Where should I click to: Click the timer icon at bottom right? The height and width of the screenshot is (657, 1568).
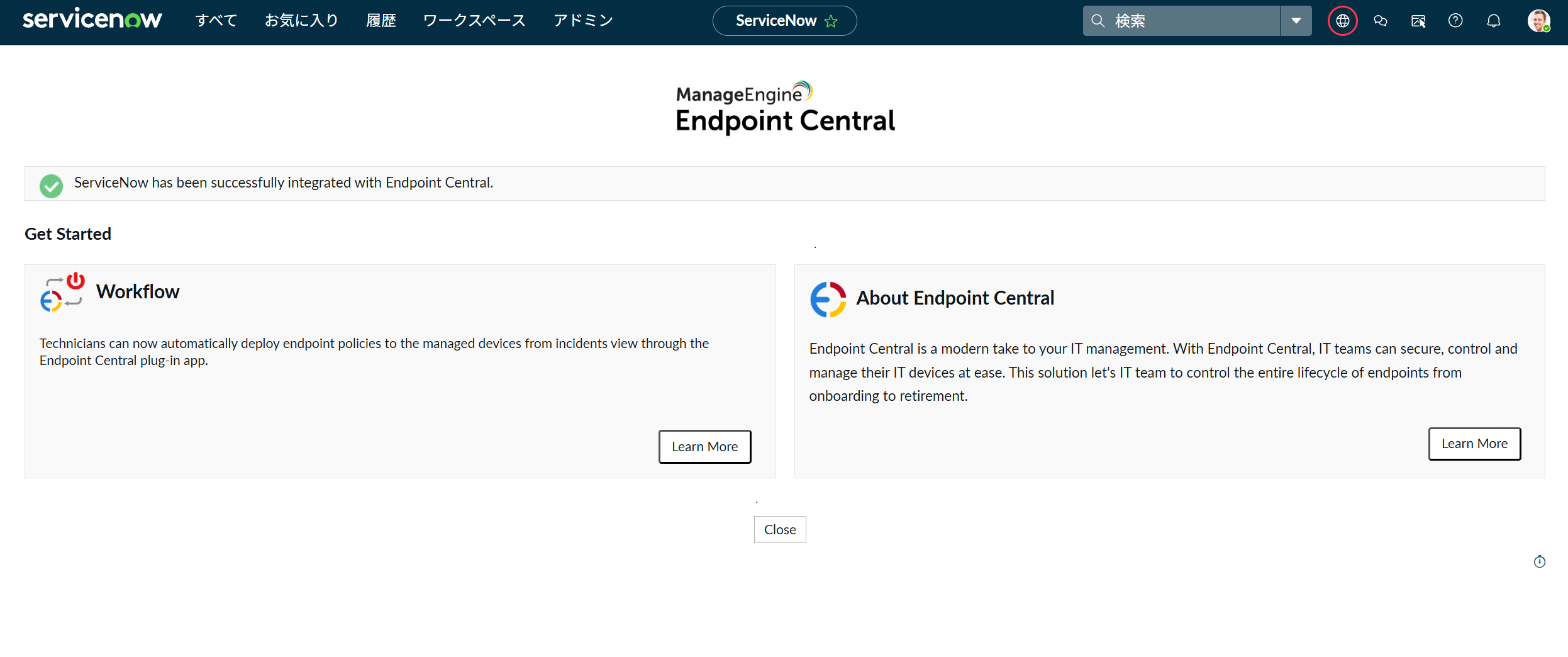point(1539,561)
